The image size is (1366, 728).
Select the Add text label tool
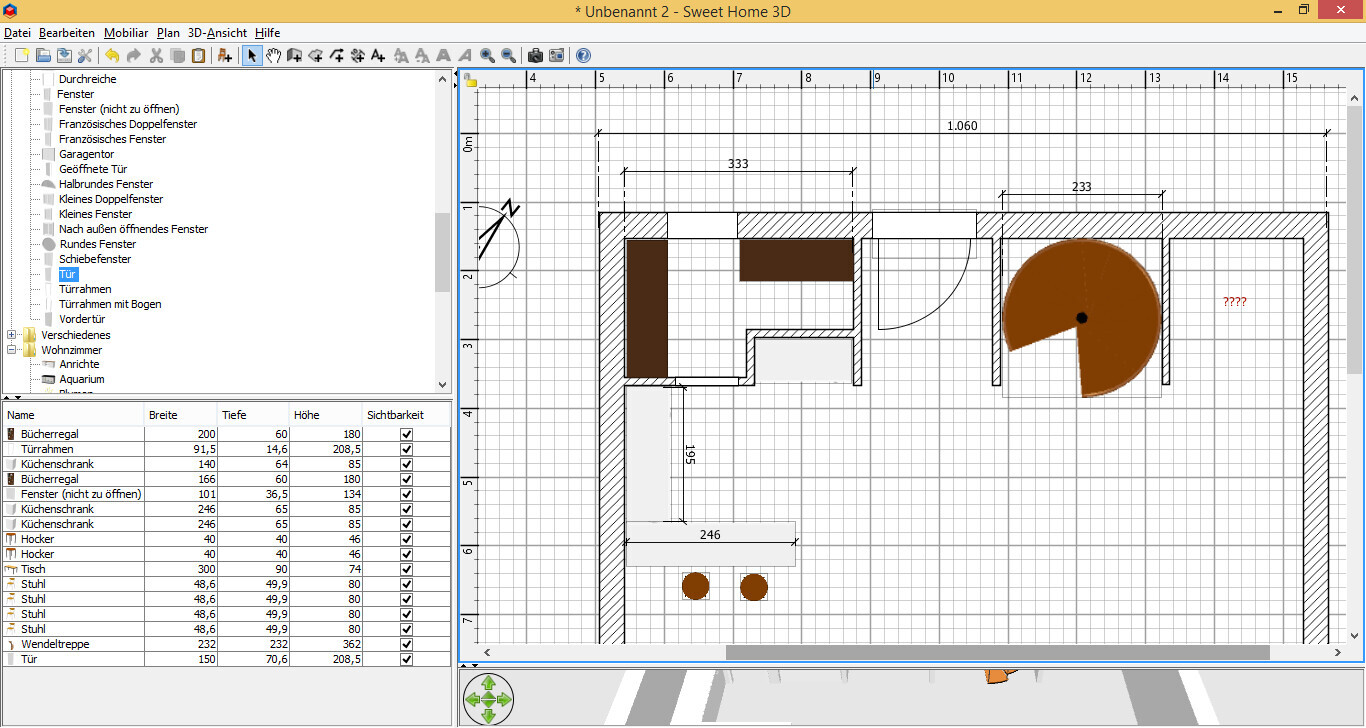378,55
